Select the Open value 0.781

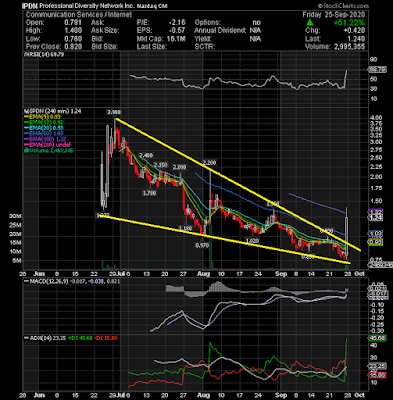click(73, 23)
